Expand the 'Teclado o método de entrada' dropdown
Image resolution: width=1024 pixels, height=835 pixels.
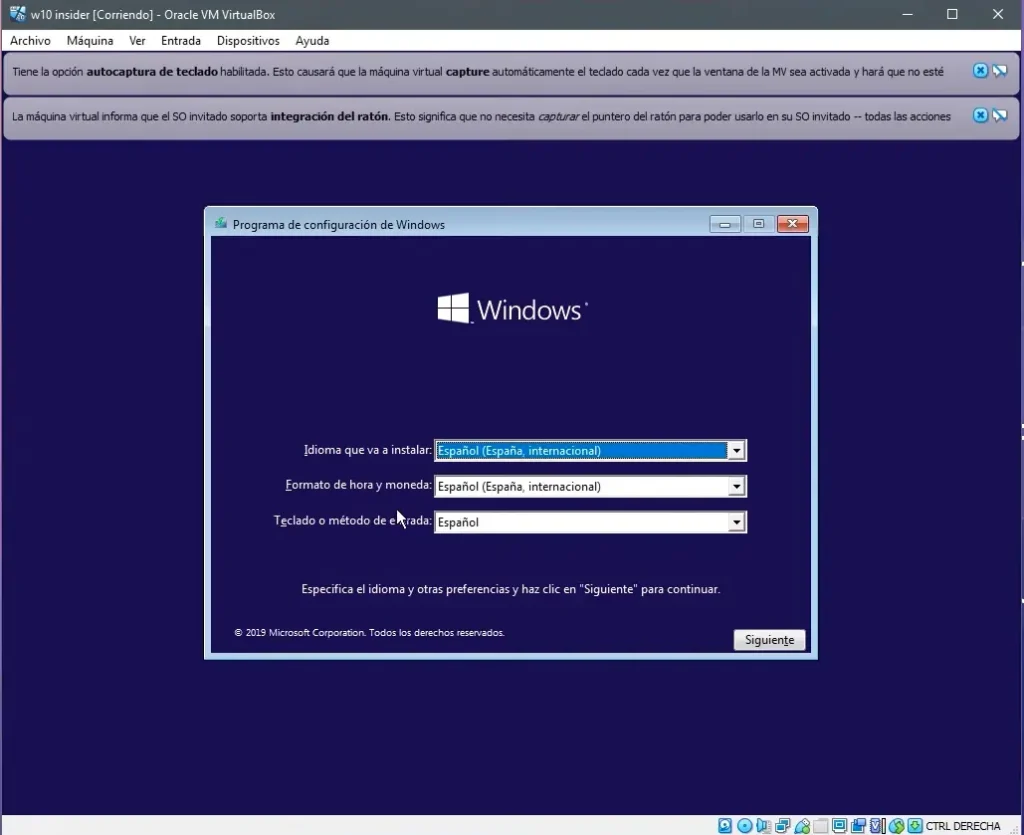click(x=736, y=522)
